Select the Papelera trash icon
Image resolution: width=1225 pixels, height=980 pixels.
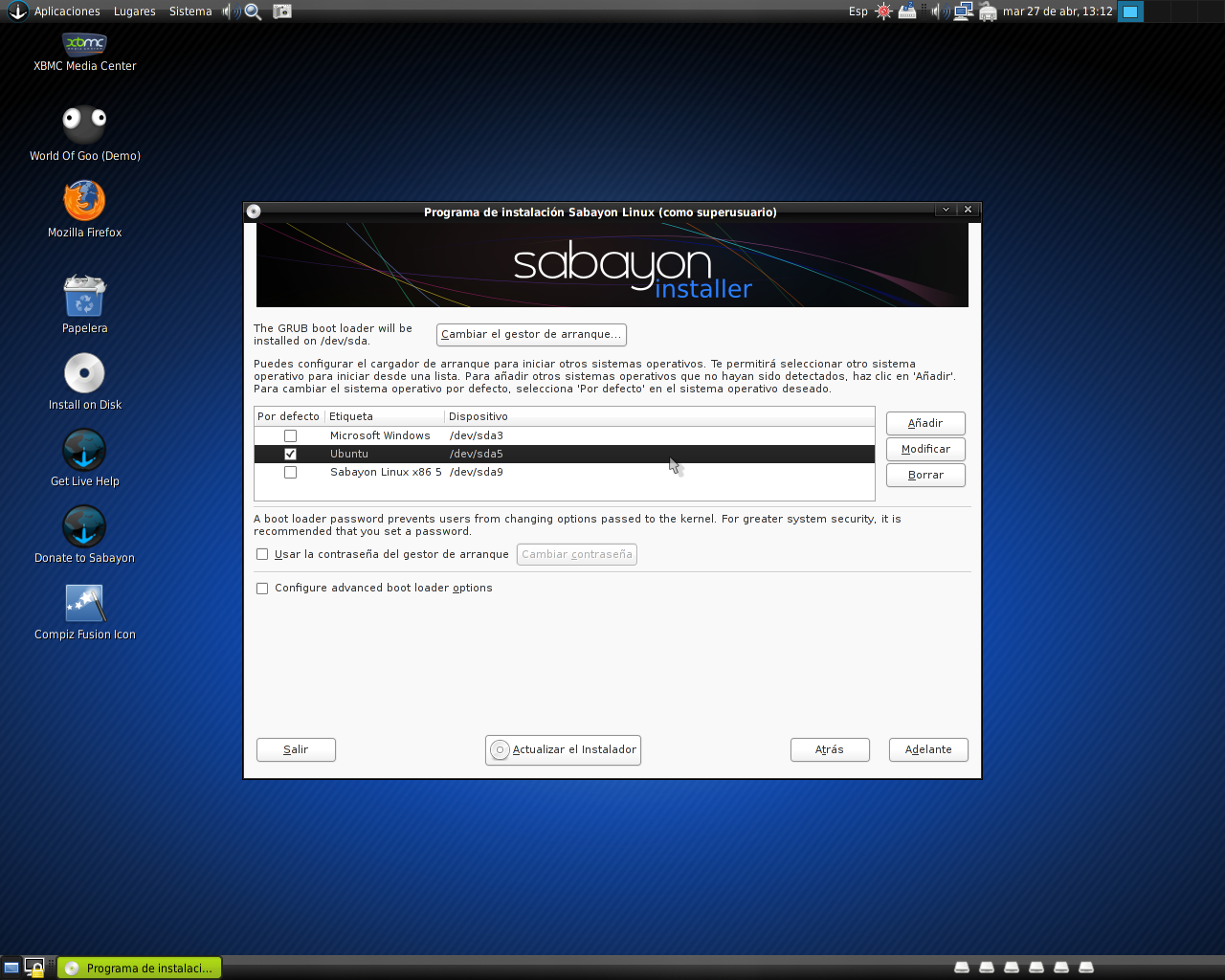[84, 296]
